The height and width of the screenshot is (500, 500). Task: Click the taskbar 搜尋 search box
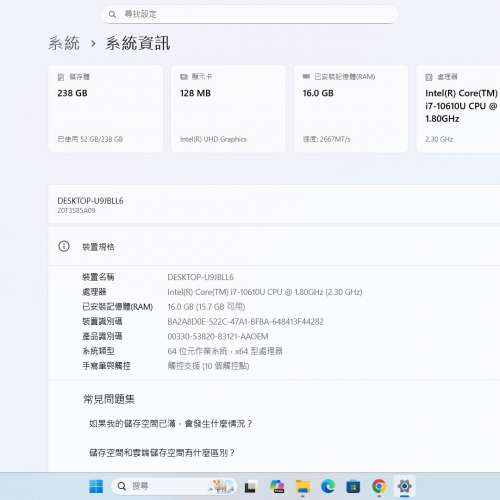click(173, 487)
